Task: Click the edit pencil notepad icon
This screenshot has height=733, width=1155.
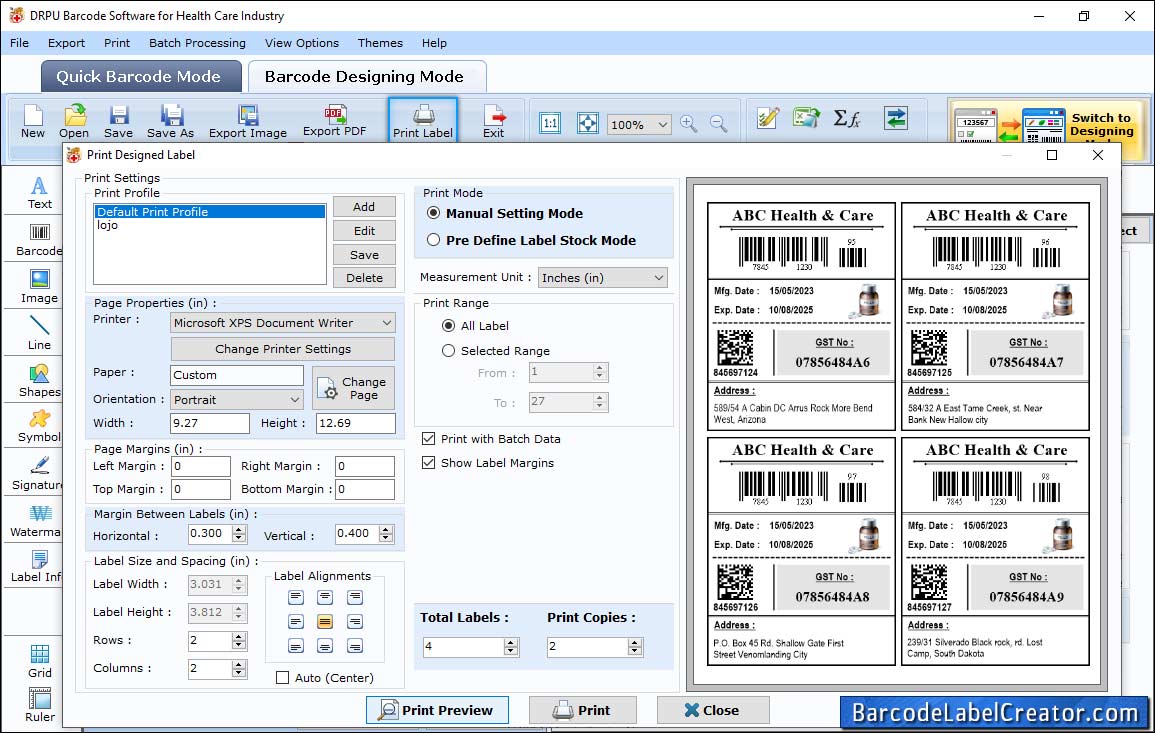Action: (768, 118)
